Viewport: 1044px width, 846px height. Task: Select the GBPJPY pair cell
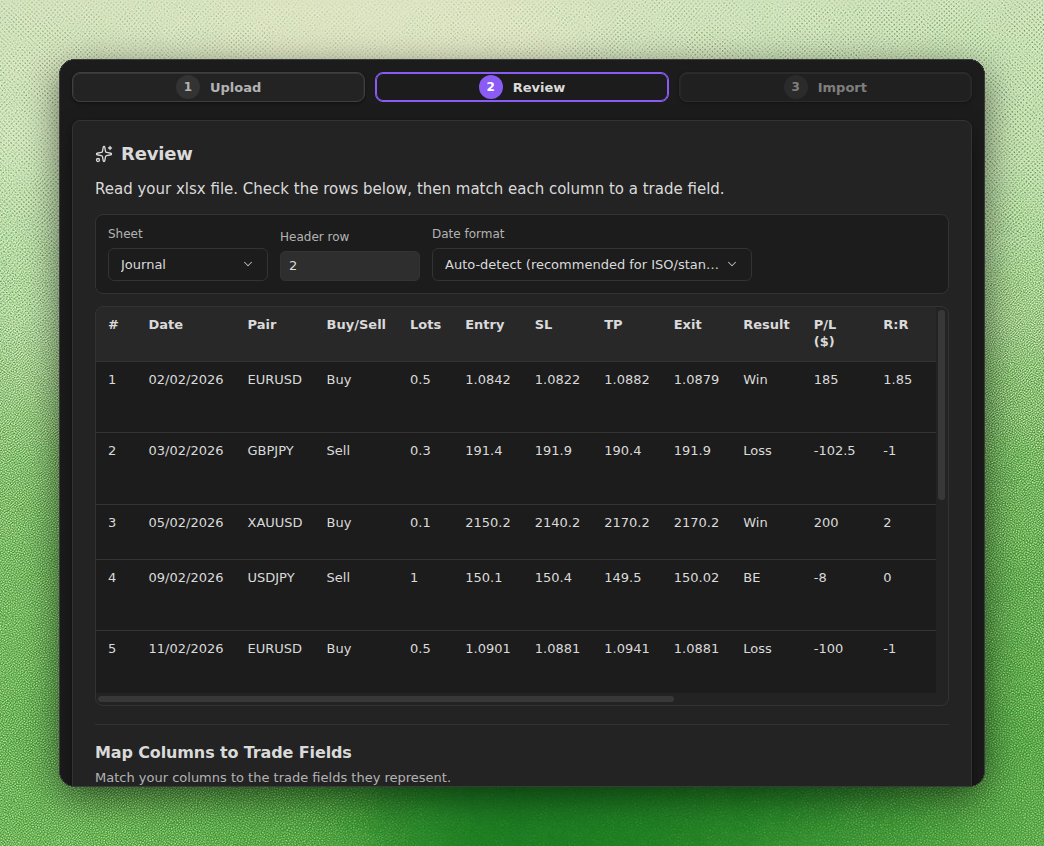tap(270, 451)
